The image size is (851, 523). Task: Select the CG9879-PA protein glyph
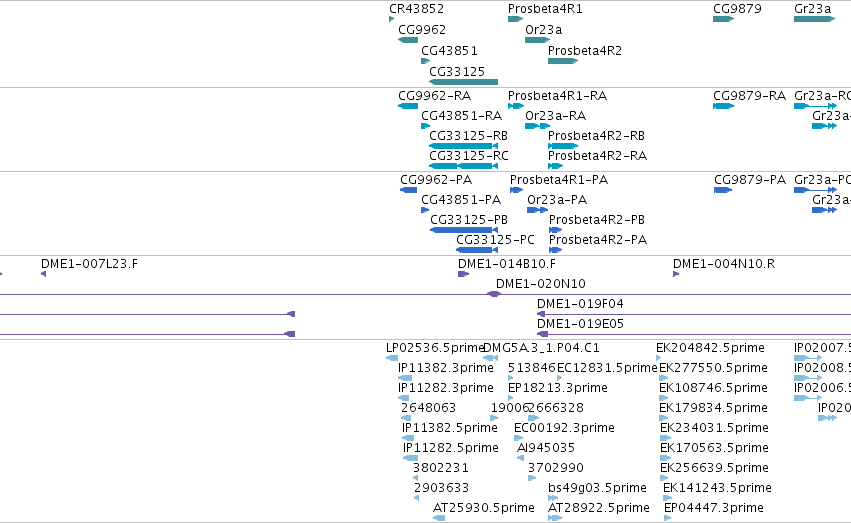point(723,190)
